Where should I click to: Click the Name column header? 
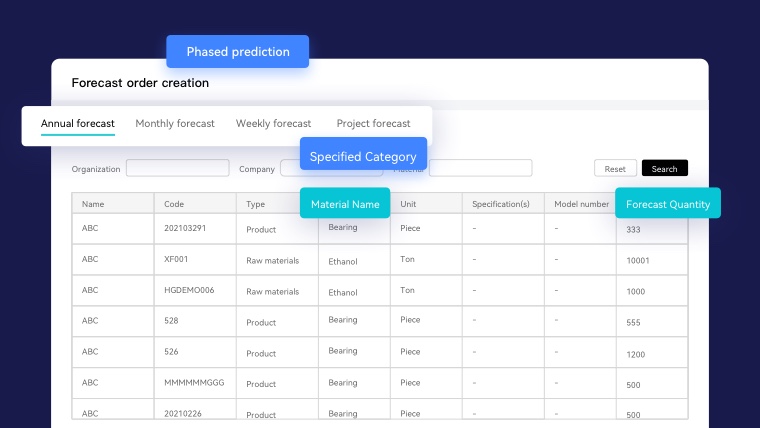pyautogui.click(x=93, y=204)
